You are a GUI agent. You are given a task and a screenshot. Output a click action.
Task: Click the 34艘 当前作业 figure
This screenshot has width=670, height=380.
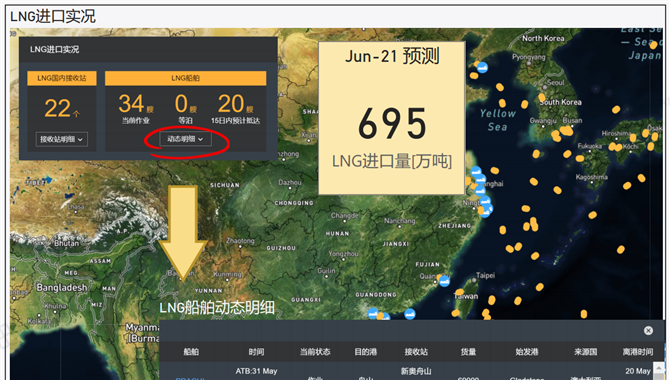pos(135,104)
